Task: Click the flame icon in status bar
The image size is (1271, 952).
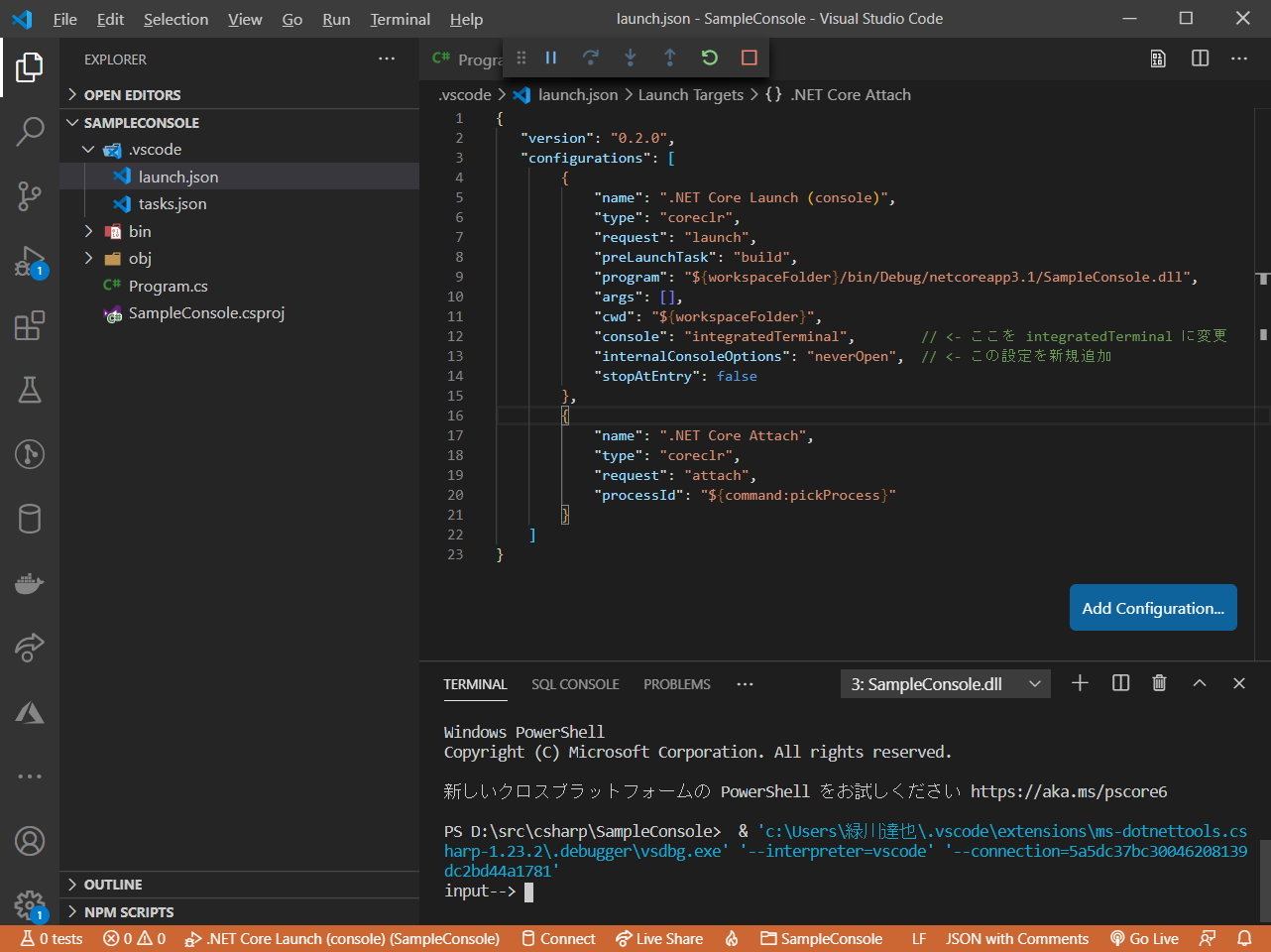Action: click(732, 938)
